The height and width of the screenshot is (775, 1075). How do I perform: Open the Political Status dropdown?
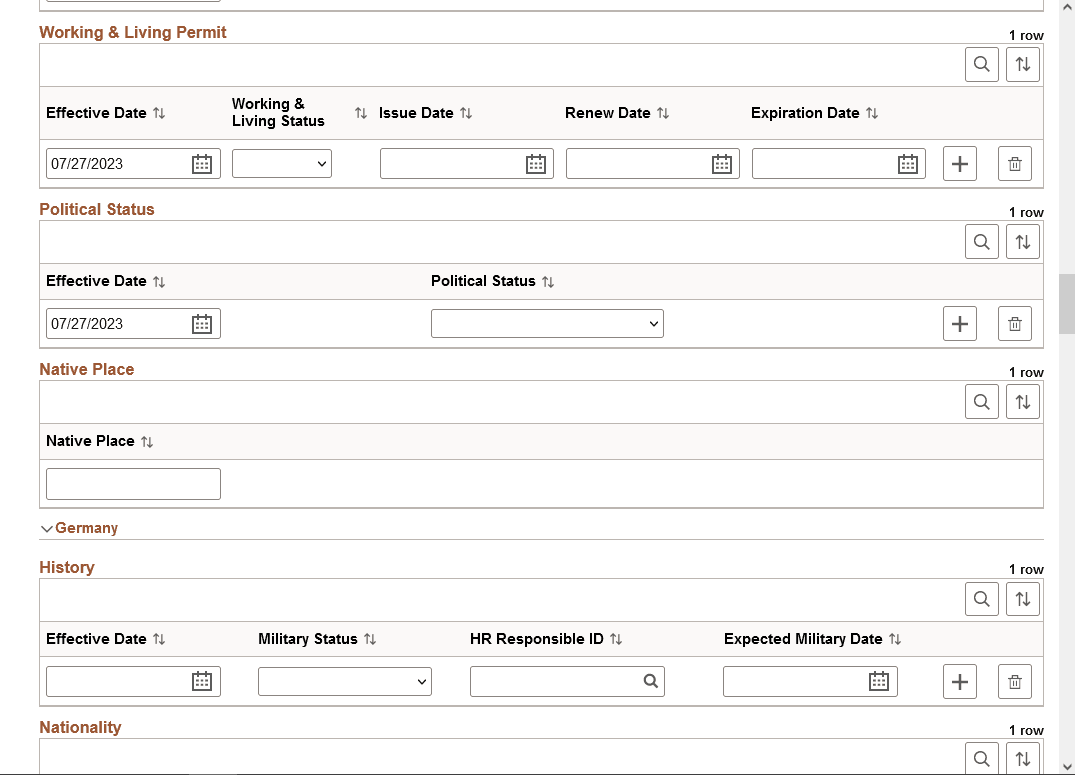(547, 323)
